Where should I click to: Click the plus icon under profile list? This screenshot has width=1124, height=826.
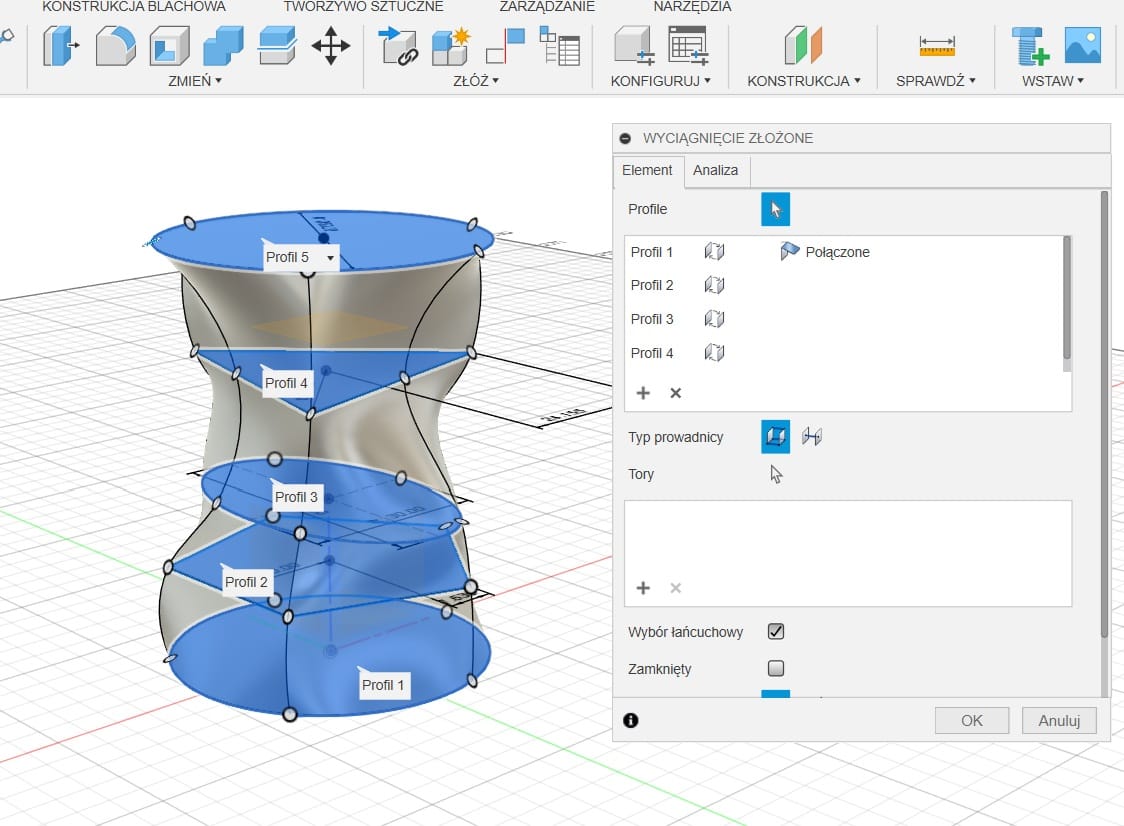click(x=643, y=393)
